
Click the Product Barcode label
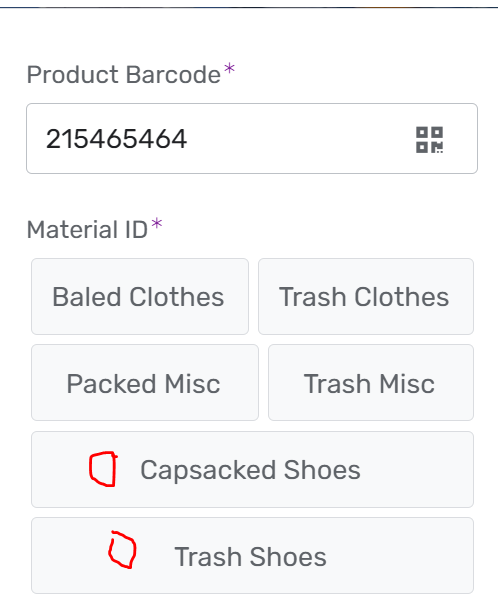(124, 74)
